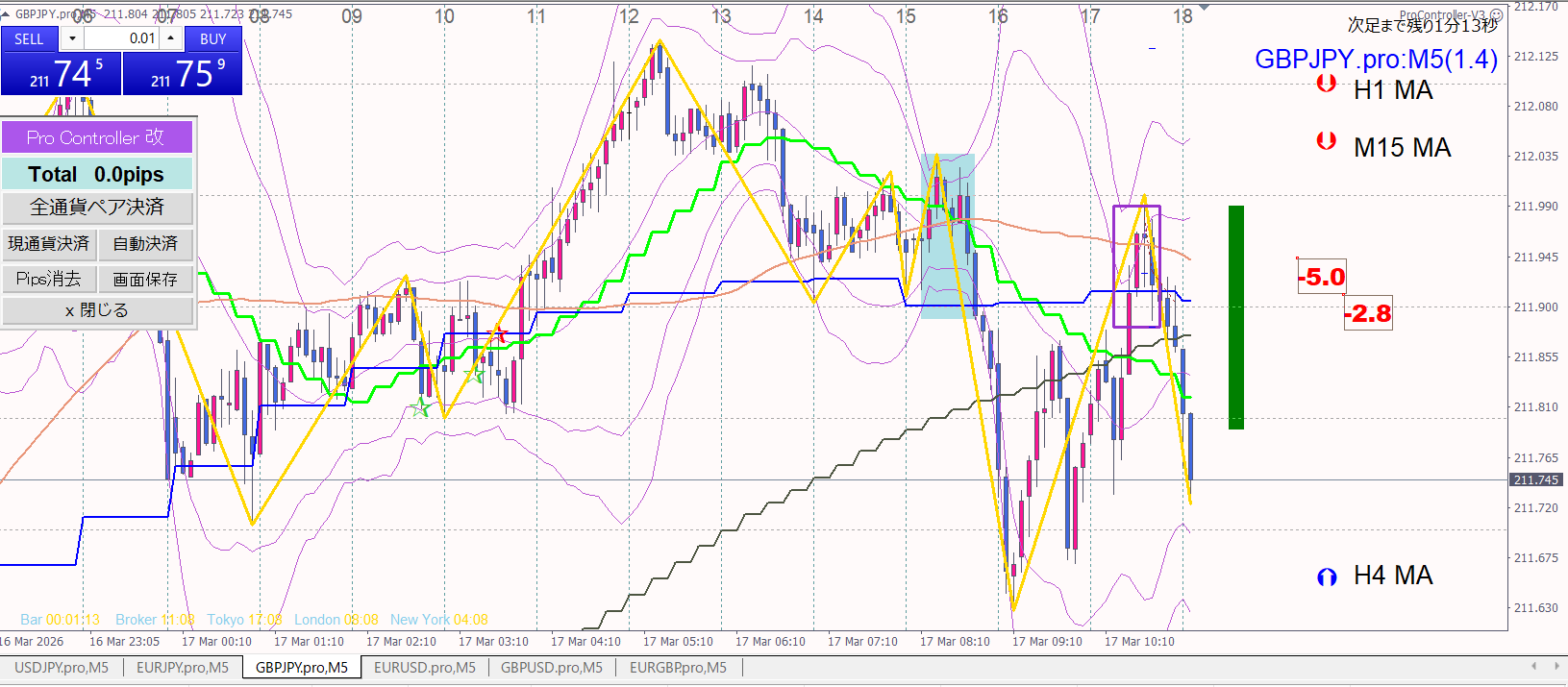
Task: Click the M15 MA down-arrow indicator icon
Action: coord(1326,142)
